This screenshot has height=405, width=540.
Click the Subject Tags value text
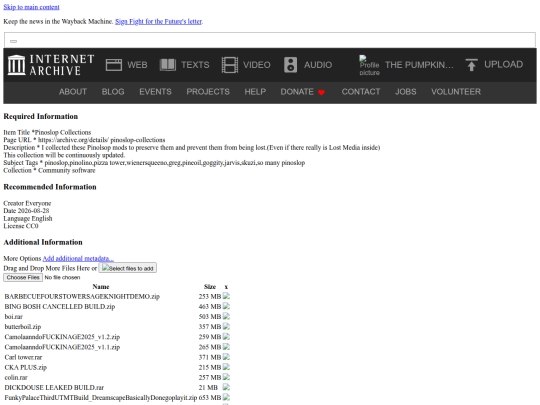click(175, 163)
